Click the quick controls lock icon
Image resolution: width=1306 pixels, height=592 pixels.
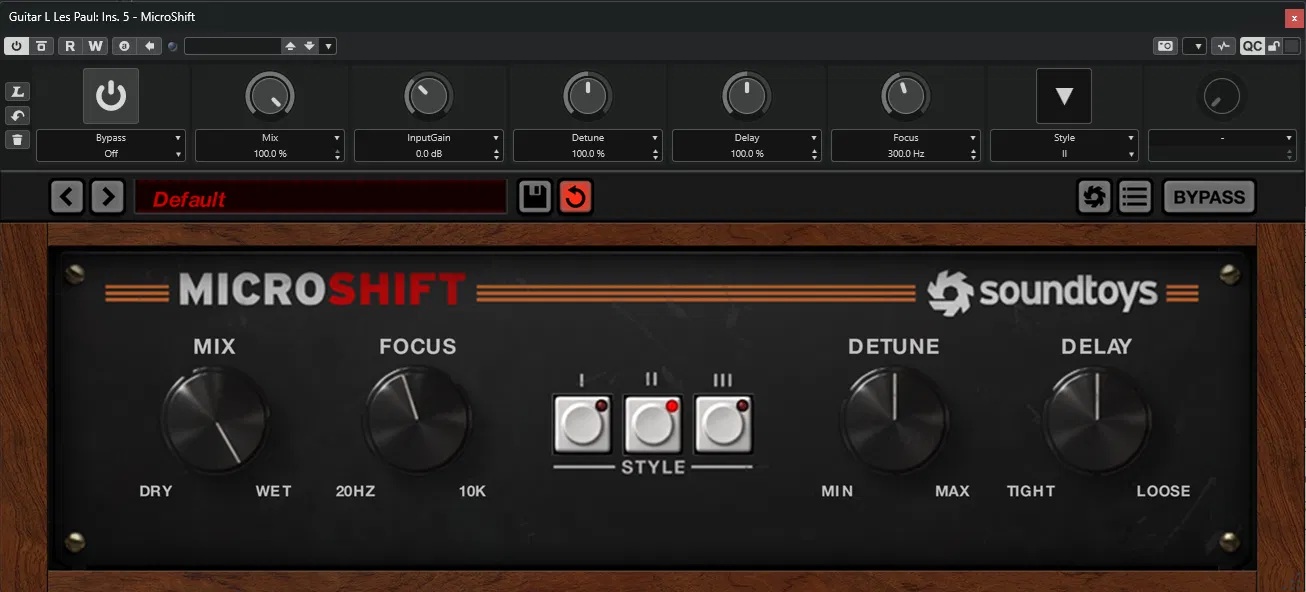tap(1275, 46)
